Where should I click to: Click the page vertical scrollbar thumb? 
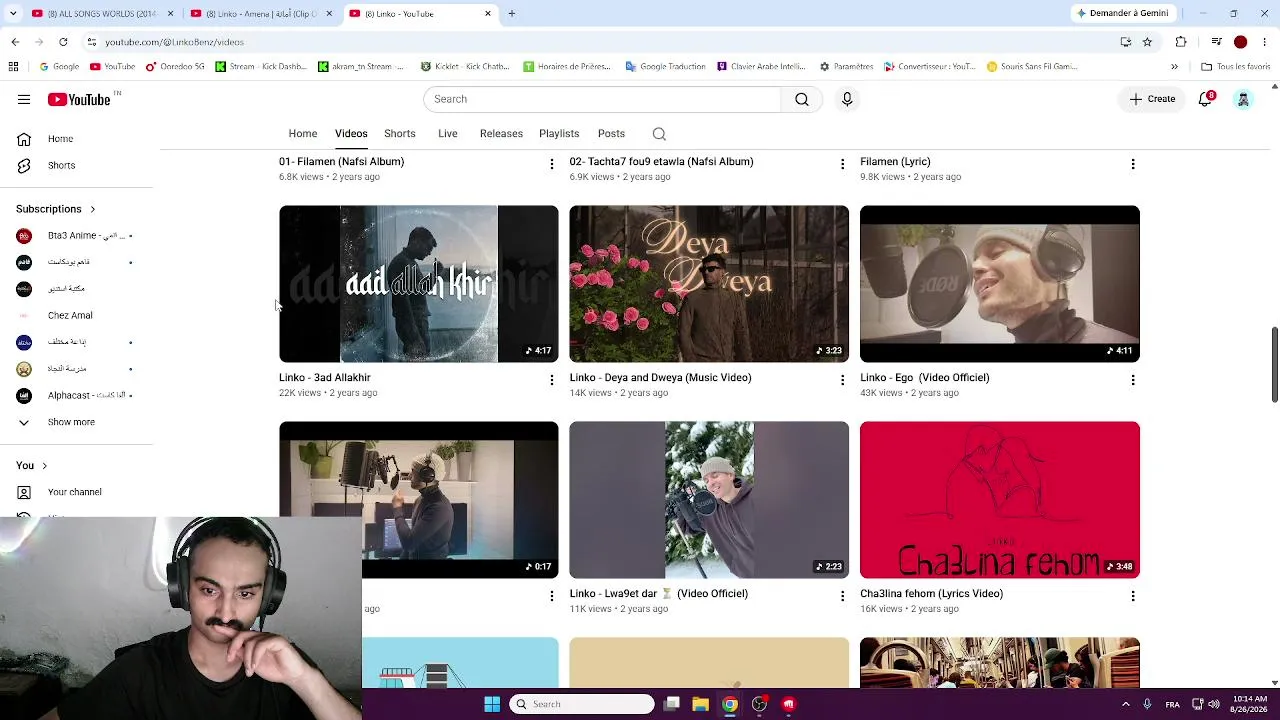(x=1274, y=364)
